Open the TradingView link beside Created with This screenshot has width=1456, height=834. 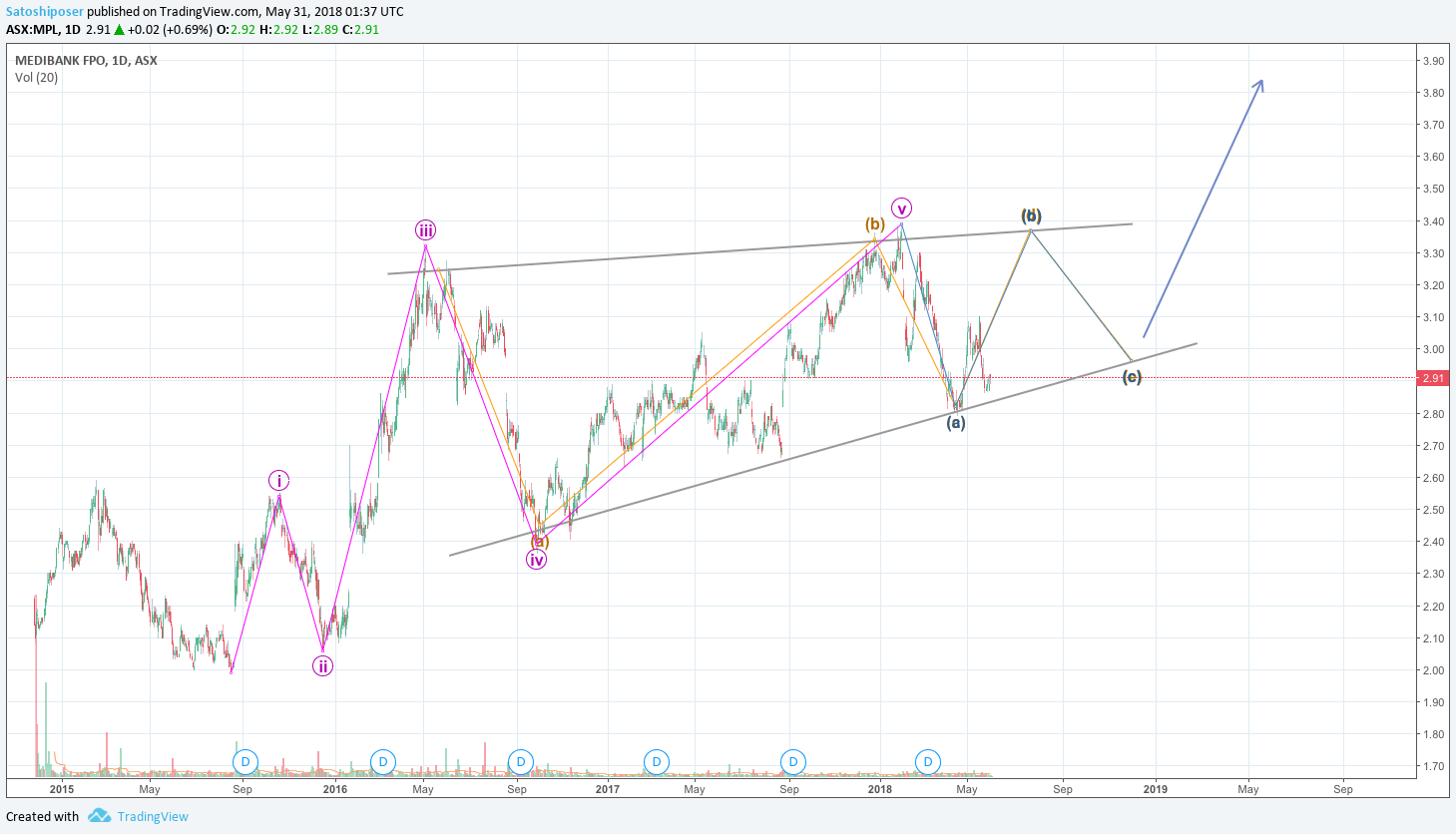point(153,816)
